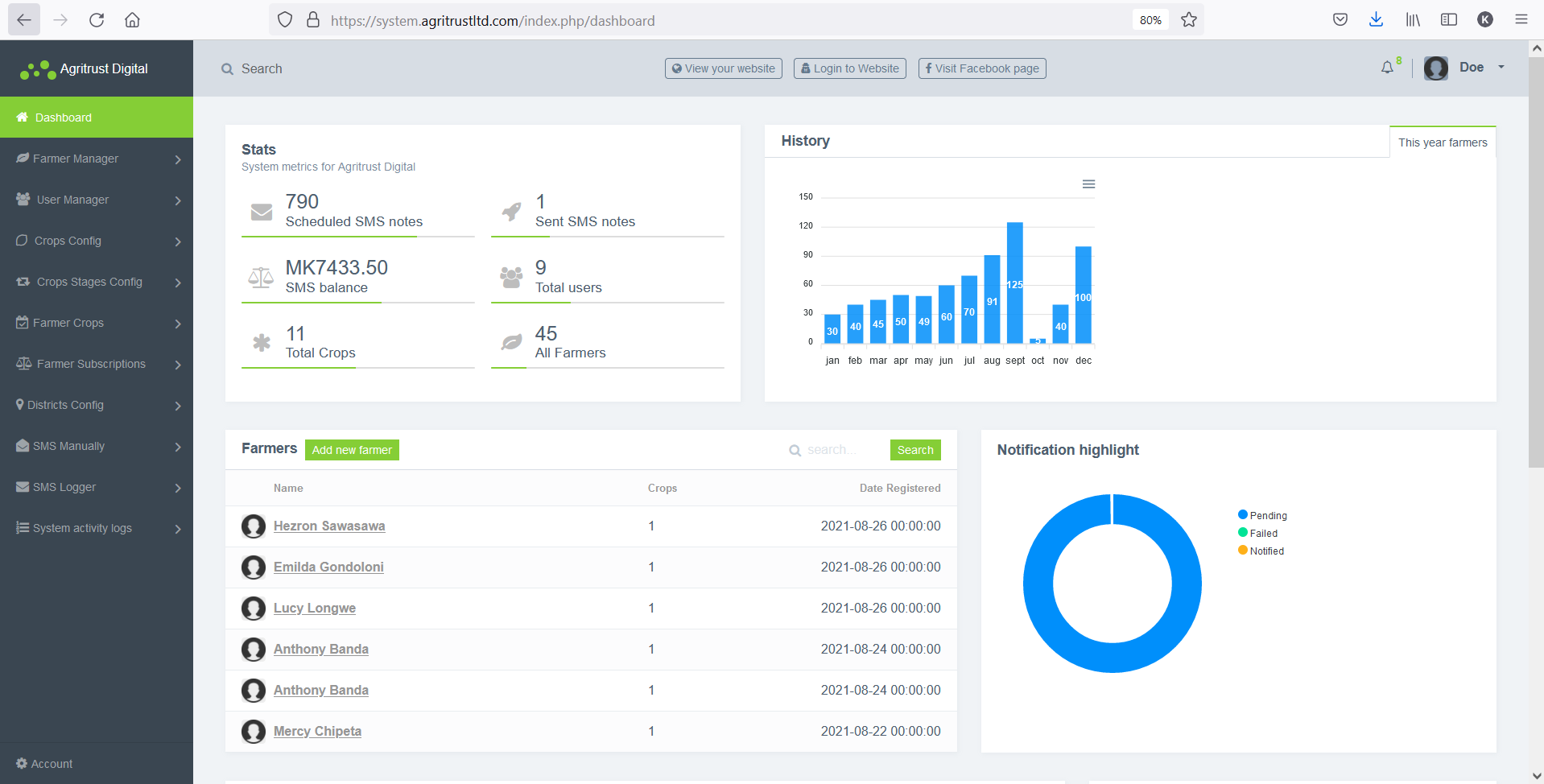
Task: Expand the Crops Stages Config menu
Action: coord(97,282)
